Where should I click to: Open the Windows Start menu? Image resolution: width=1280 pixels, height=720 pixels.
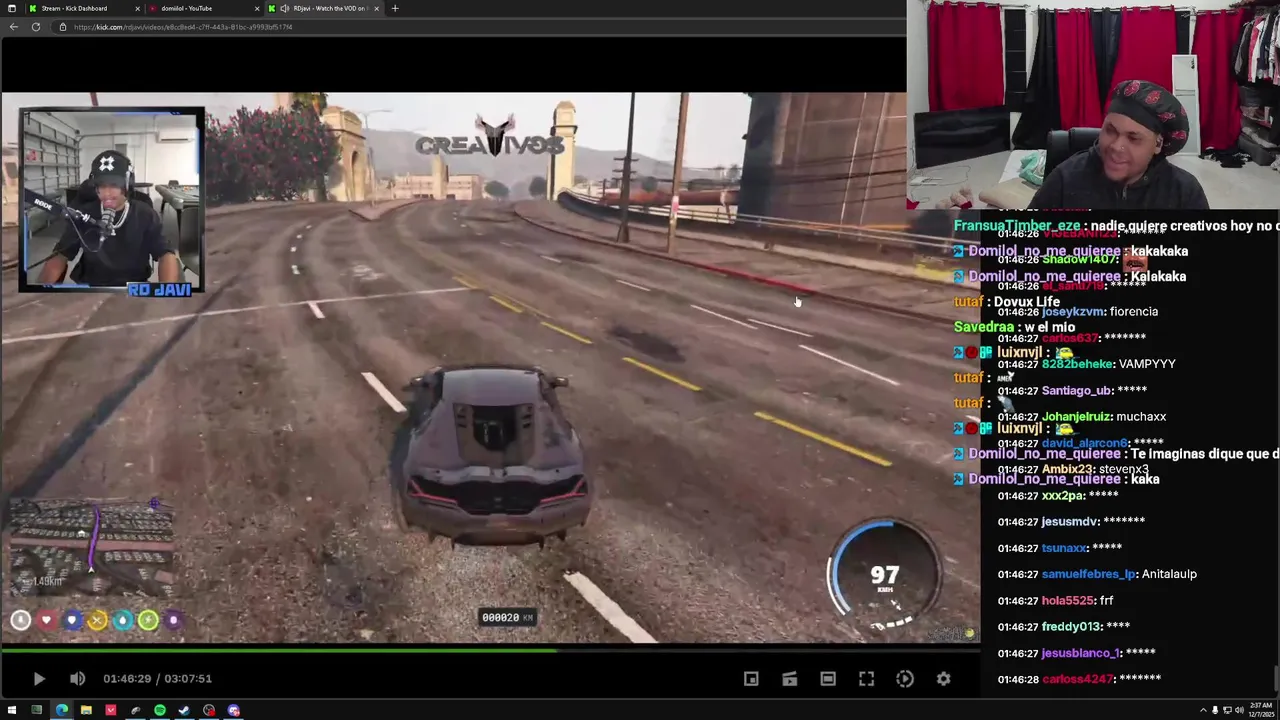[12, 711]
